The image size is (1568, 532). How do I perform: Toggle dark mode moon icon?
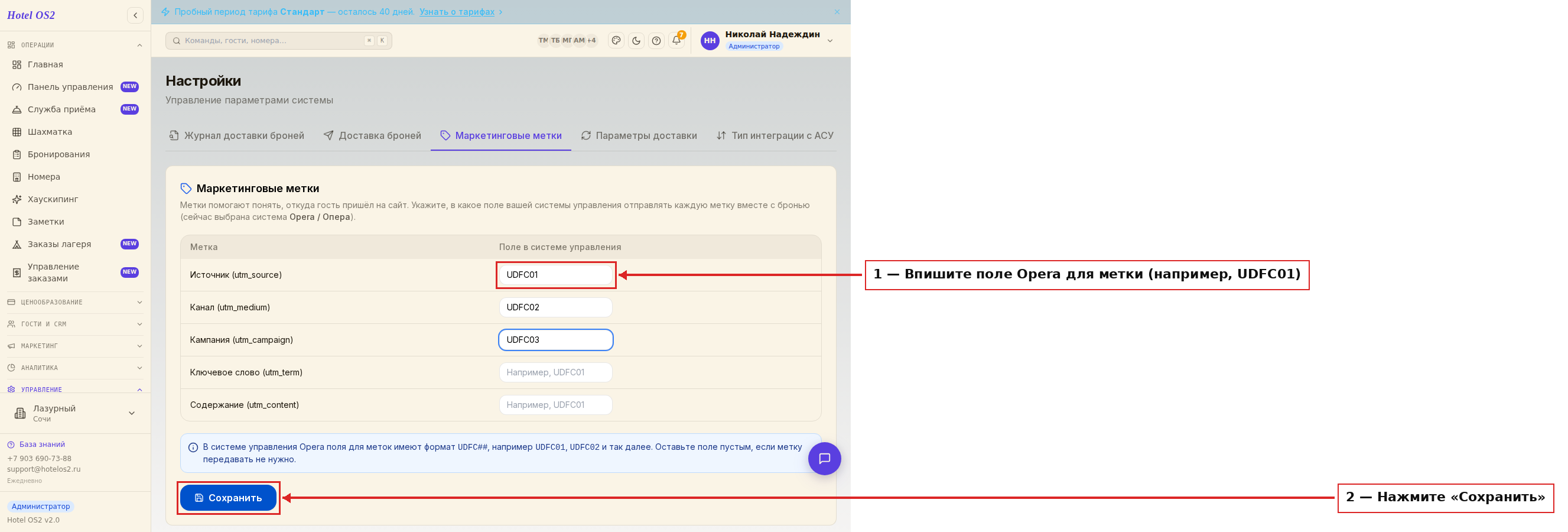pyautogui.click(x=636, y=41)
